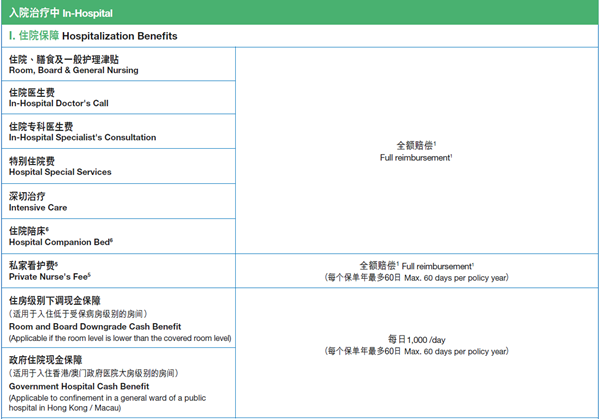The height and width of the screenshot is (419, 600).
Task: Click the "Applicable if the room level is lower" note
Action: click(x=133, y=338)
